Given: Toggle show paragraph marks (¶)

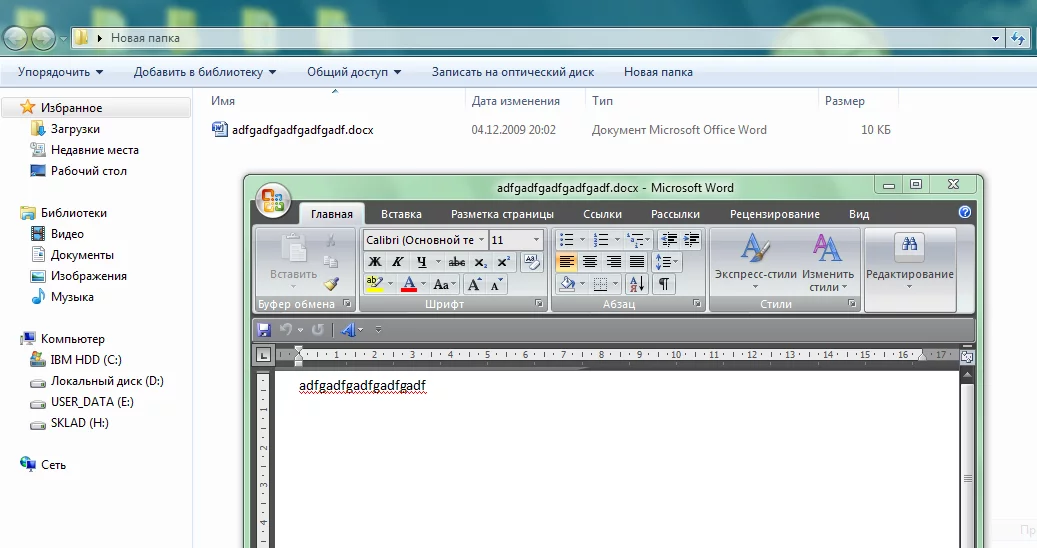Looking at the screenshot, I should [x=663, y=284].
